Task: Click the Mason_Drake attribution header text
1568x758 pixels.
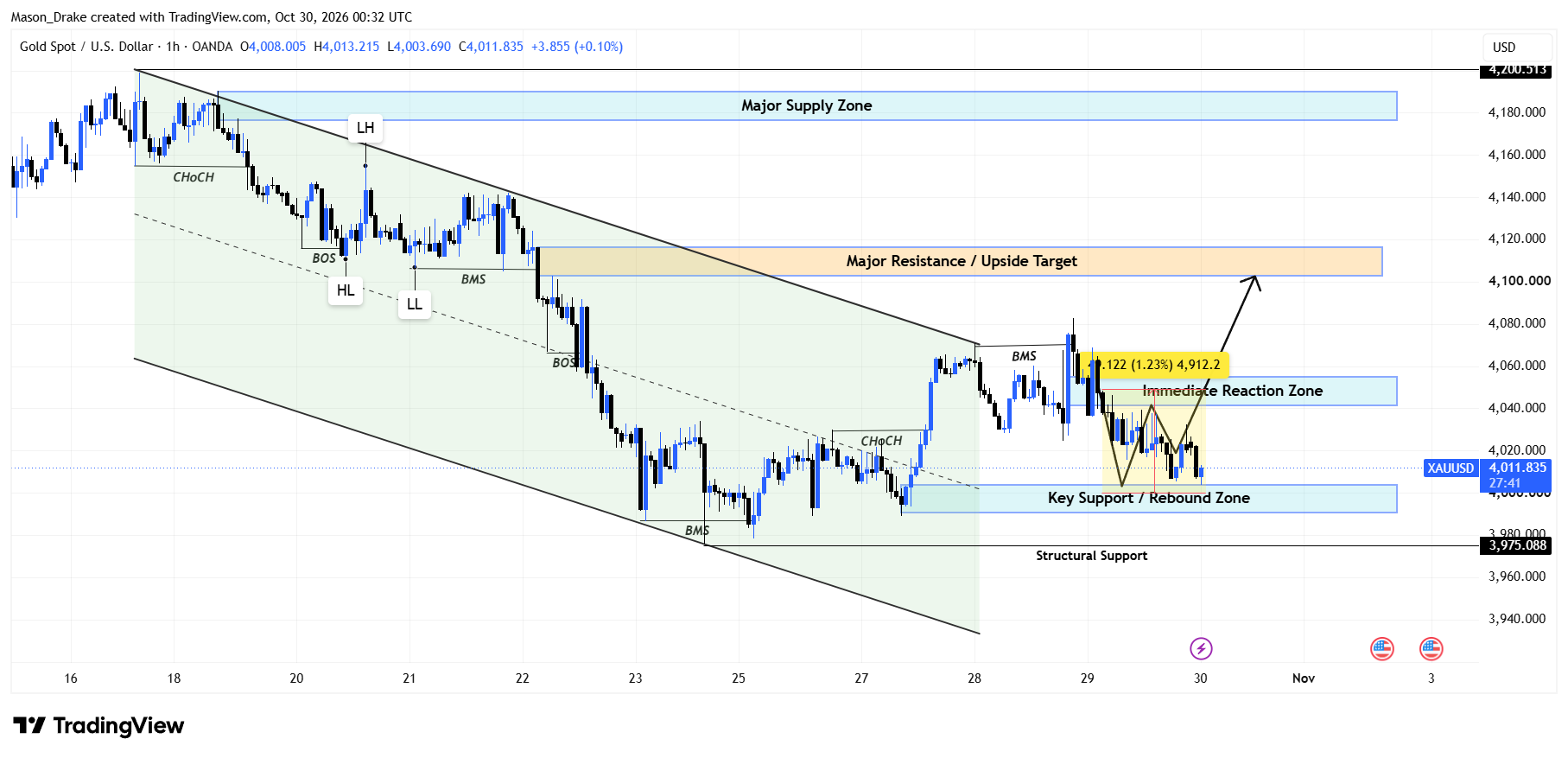Action: click(212, 17)
